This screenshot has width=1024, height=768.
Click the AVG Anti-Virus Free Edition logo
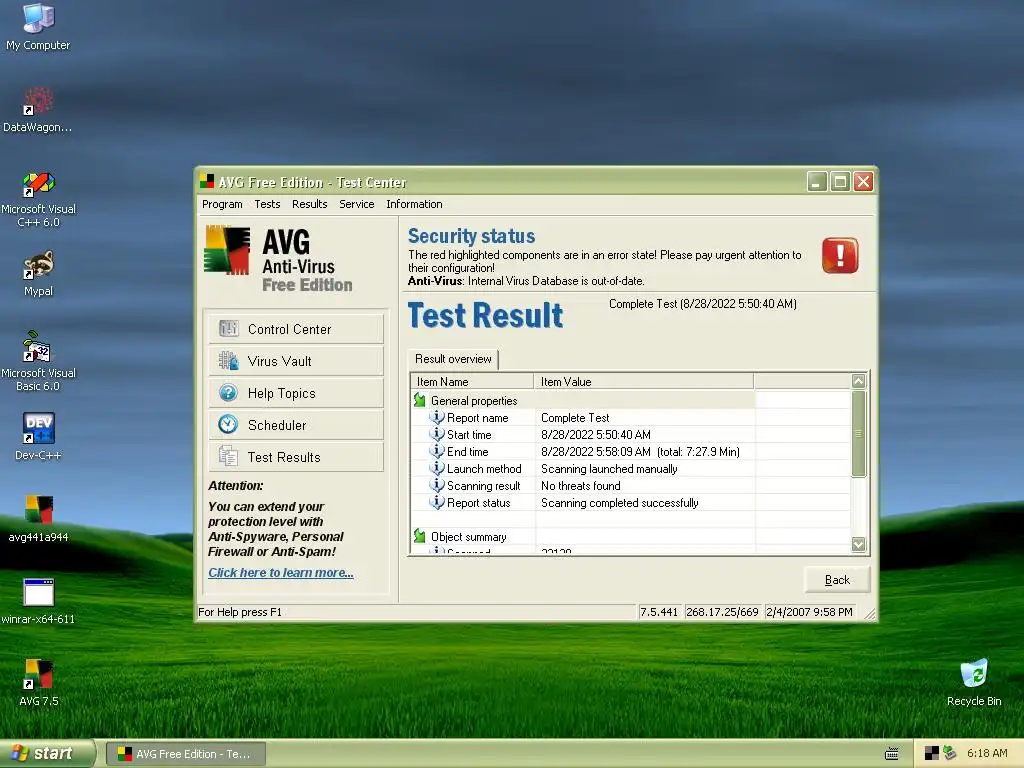(279, 259)
